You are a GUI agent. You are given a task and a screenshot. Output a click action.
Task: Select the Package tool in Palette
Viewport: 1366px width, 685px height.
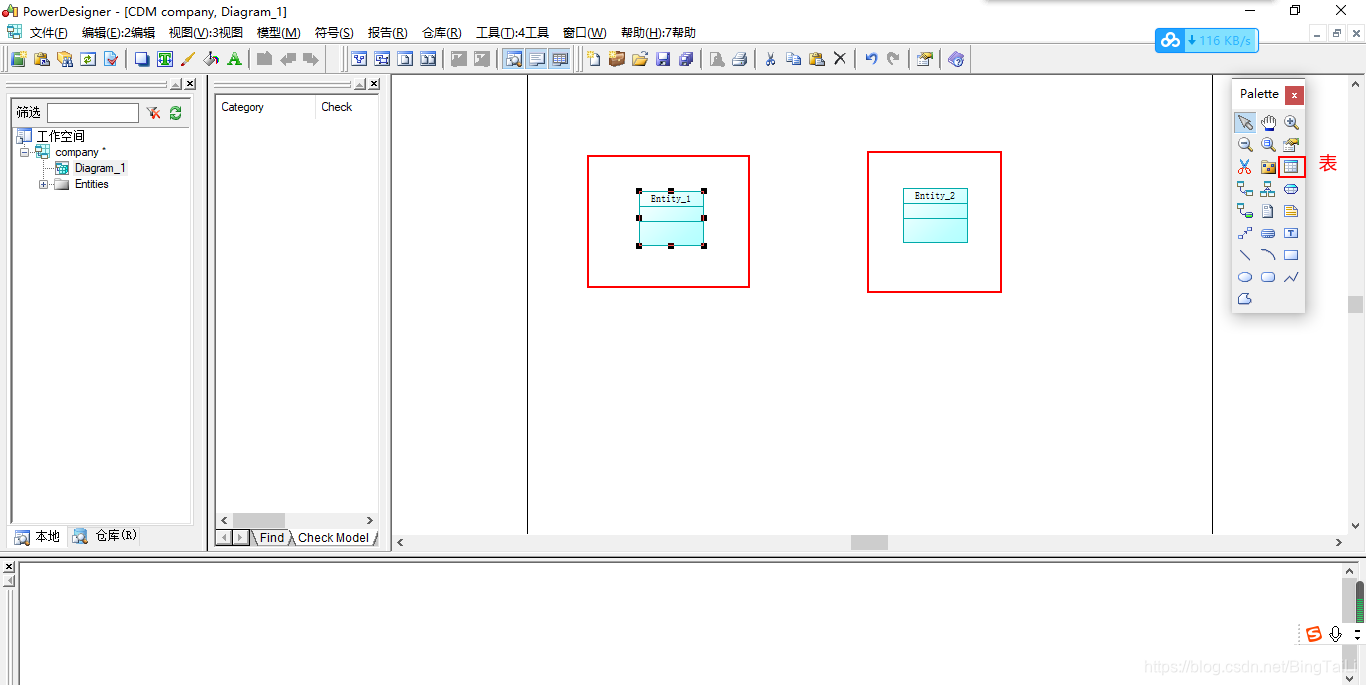pyautogui.click(x=1268, y=167)
